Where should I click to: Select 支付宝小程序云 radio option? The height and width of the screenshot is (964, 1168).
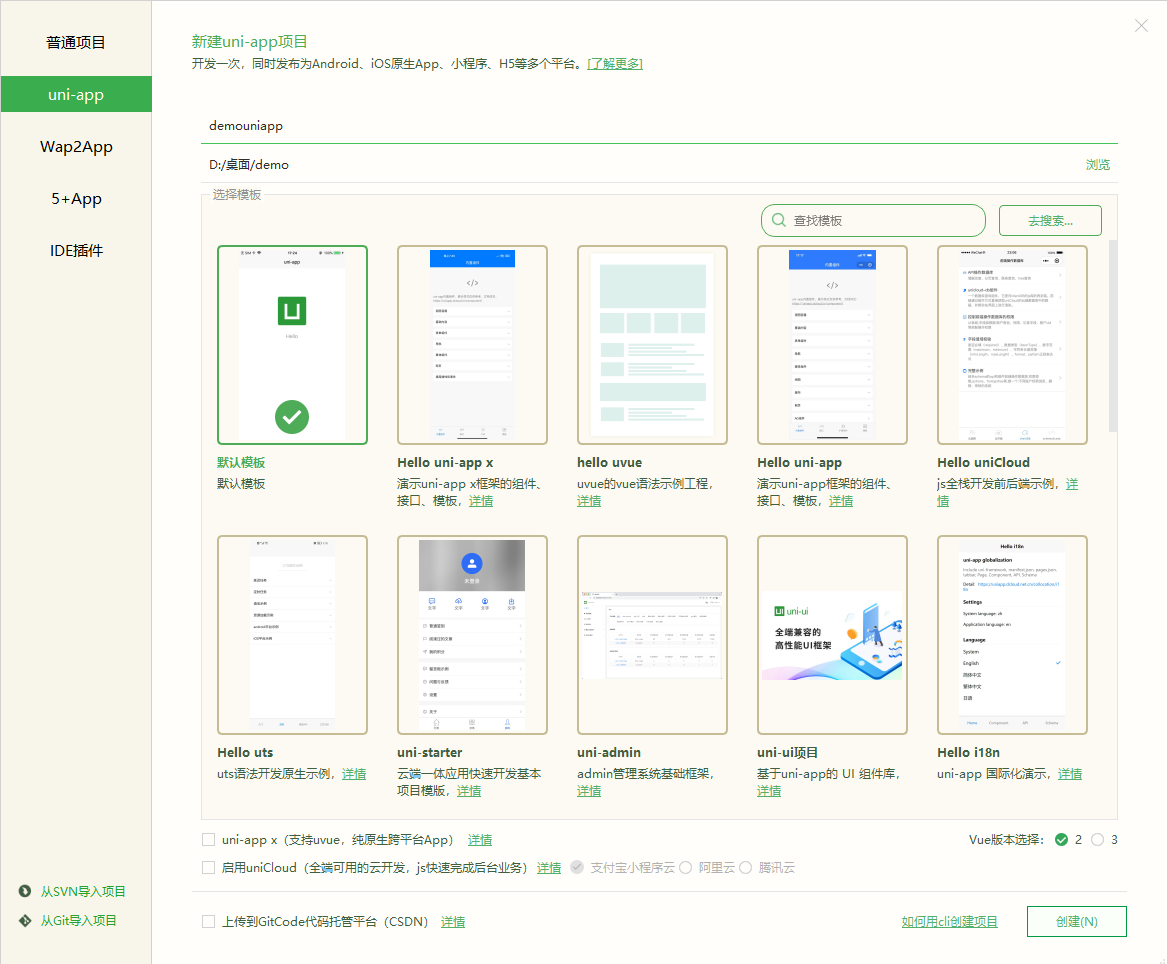click(x=577, y=867)
